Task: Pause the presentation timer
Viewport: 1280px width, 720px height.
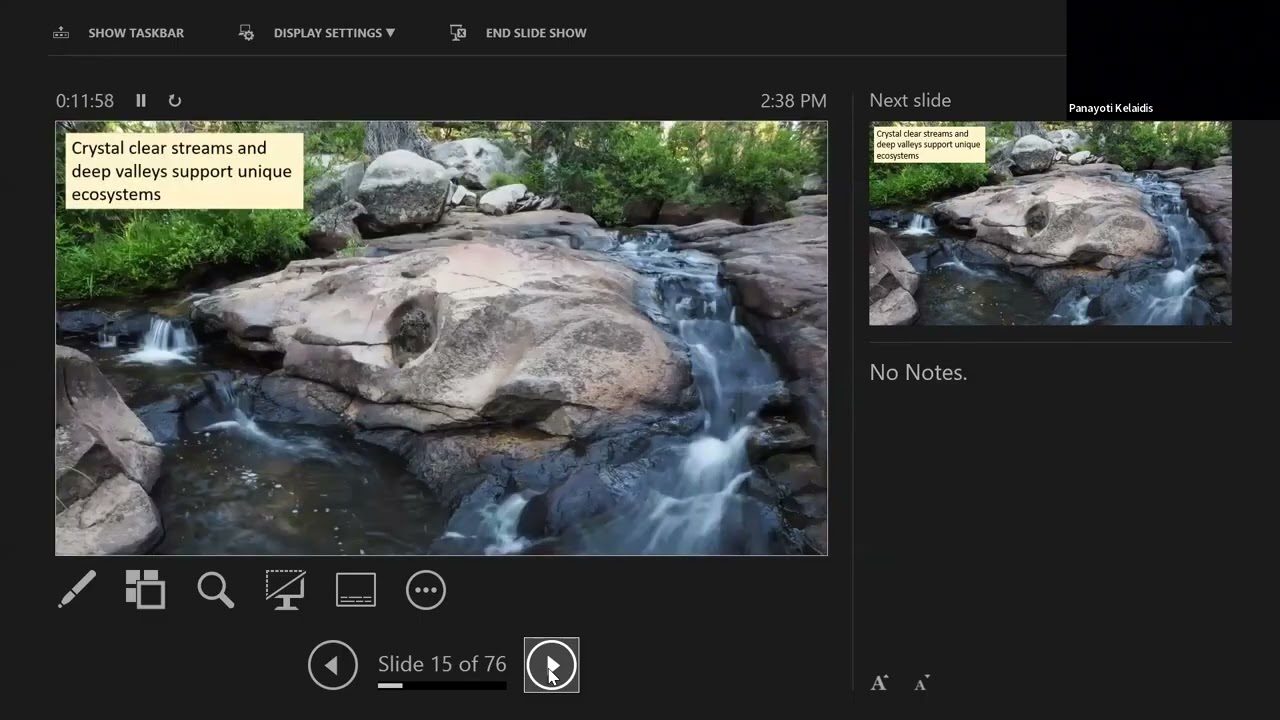Action: [x=141, y=100]
